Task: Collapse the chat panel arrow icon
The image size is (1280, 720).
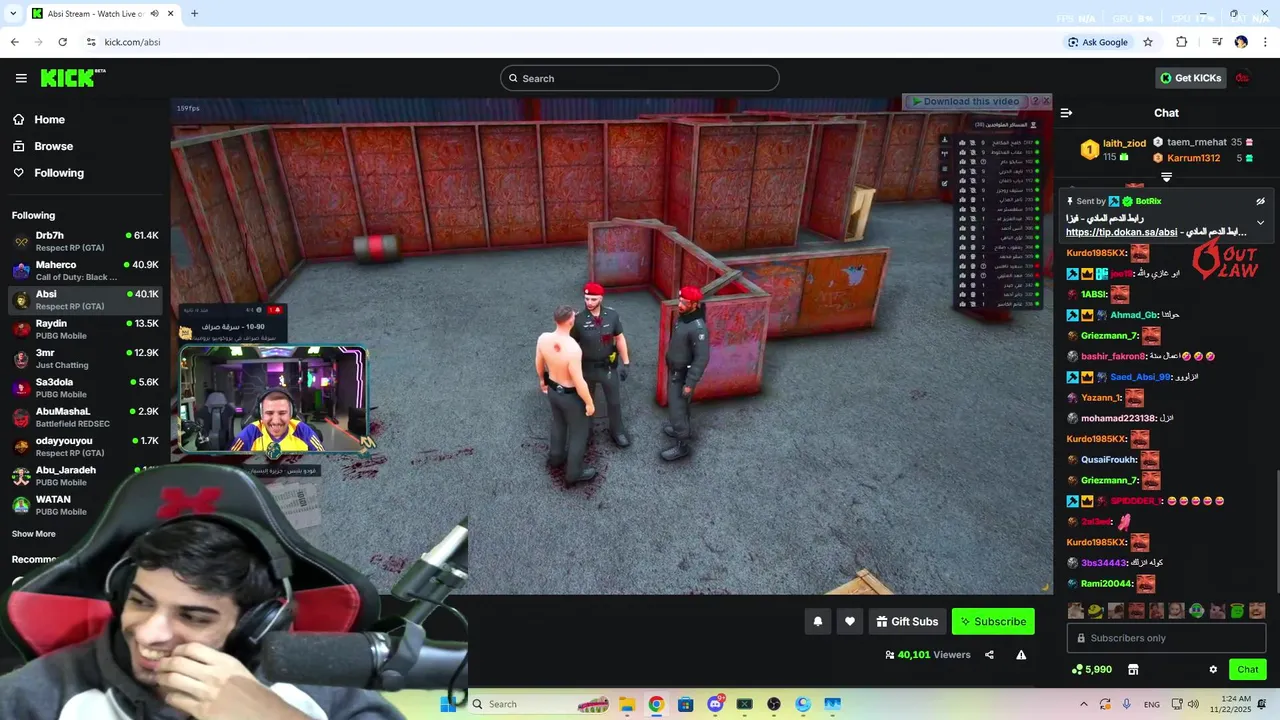Action: [x=1066, y=113]
